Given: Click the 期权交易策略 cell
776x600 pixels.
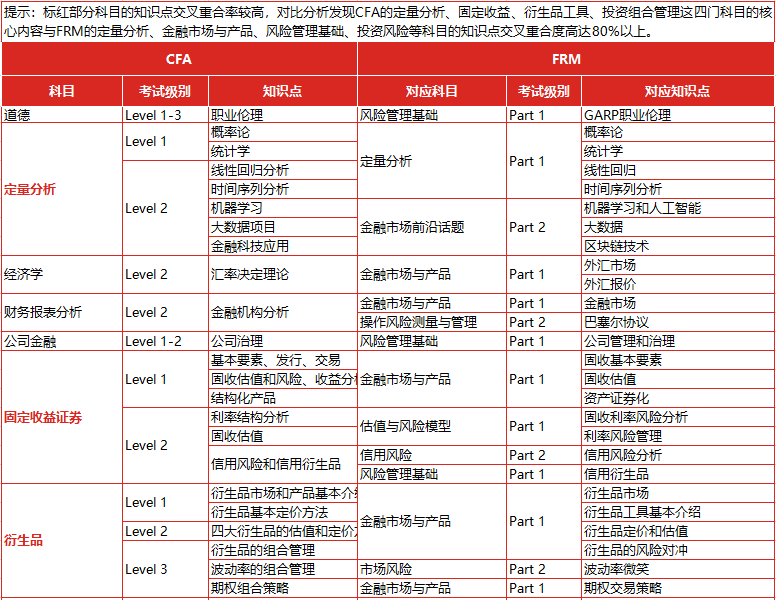Looking at the screenshot, I should (678, 588).
